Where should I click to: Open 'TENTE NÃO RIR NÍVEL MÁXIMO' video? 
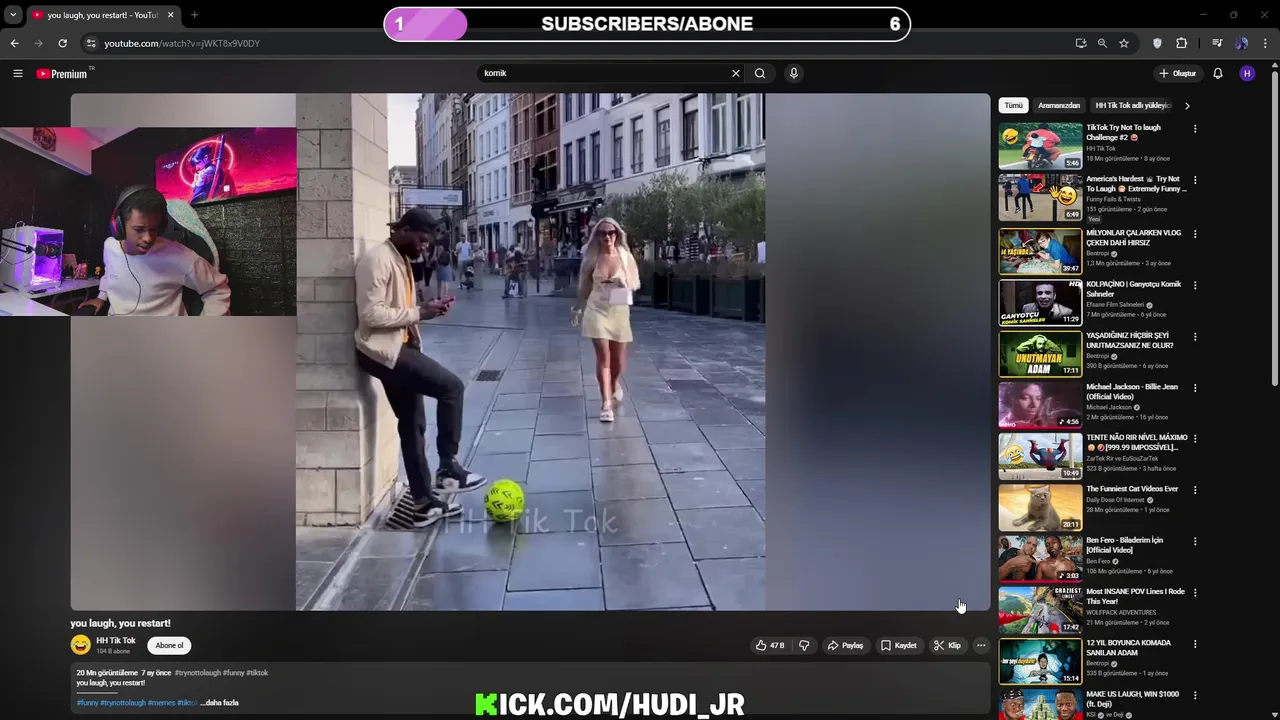(1040, 456)
